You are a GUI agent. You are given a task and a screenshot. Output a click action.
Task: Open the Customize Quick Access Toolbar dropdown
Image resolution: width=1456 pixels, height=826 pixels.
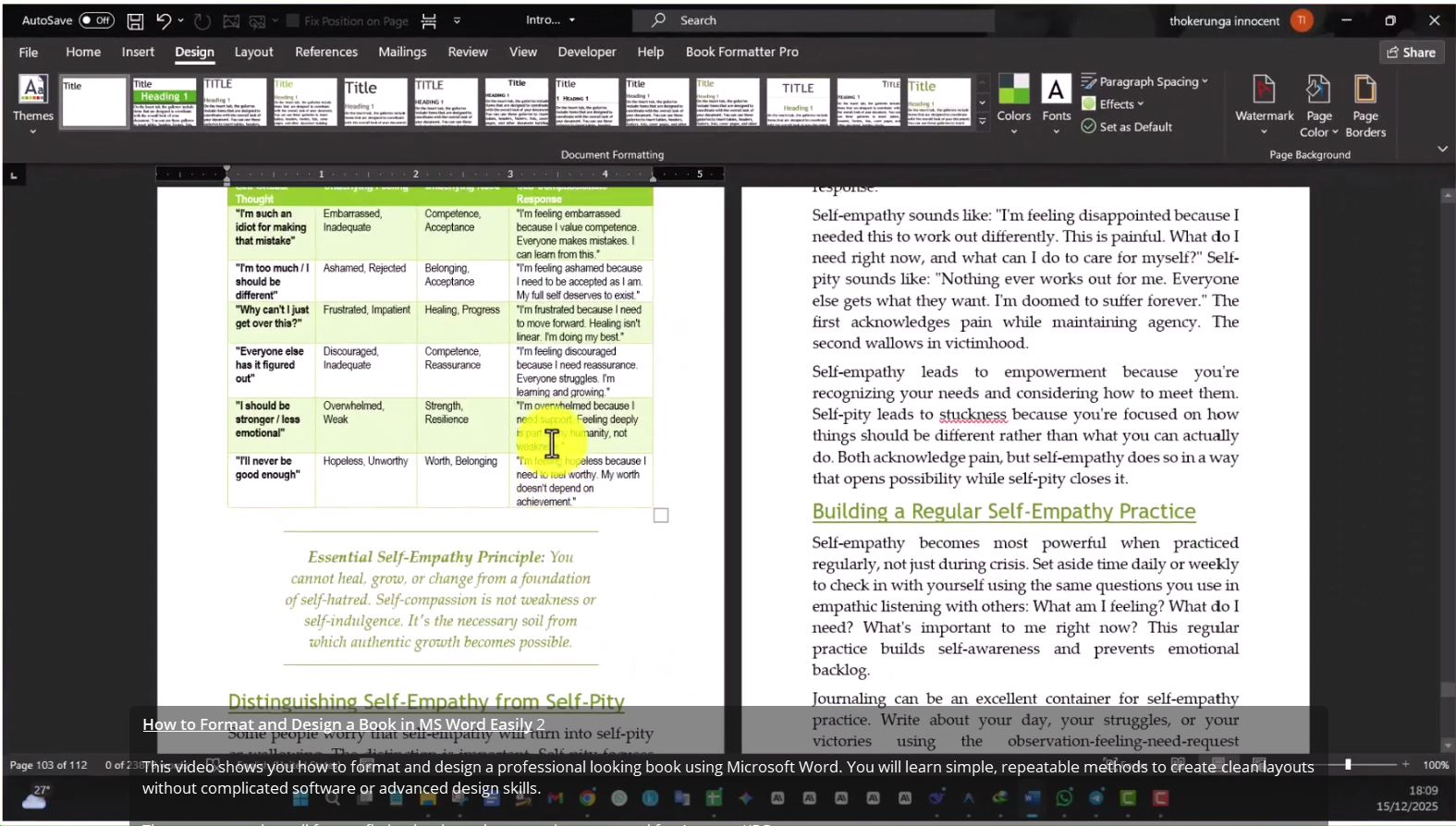pyautogui.click(x=457, y=20)
